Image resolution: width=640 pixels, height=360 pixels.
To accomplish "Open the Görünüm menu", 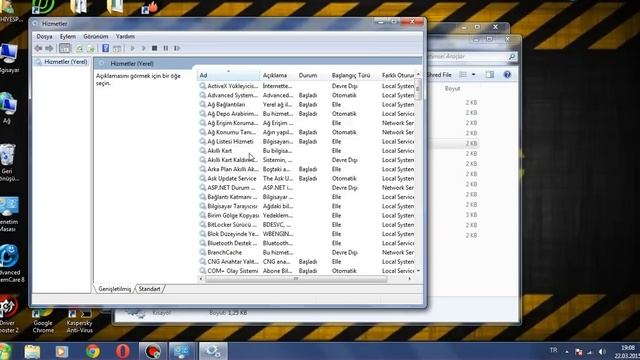I will pos(96,36).
